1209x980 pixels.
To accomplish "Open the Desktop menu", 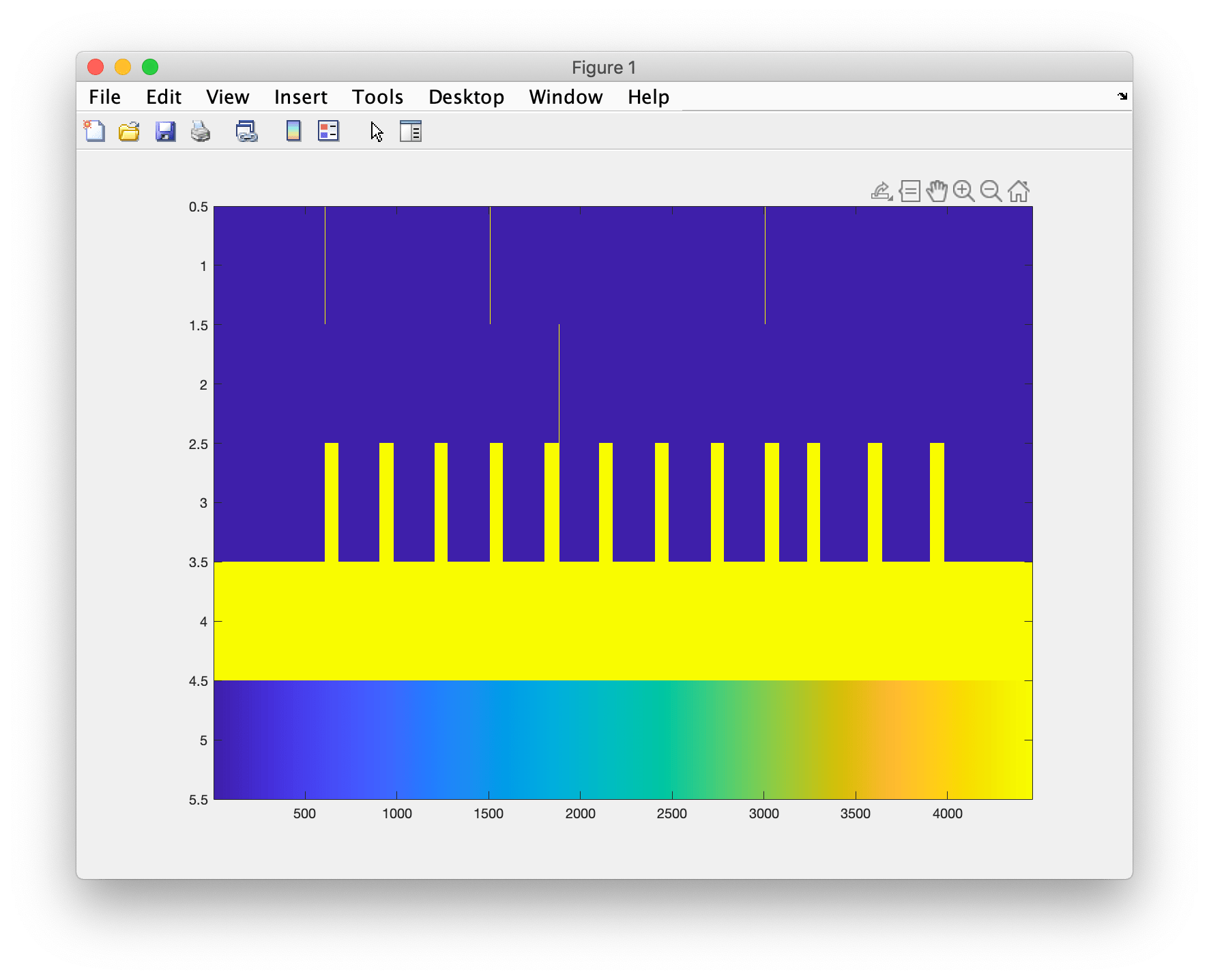I will [466, 97].
